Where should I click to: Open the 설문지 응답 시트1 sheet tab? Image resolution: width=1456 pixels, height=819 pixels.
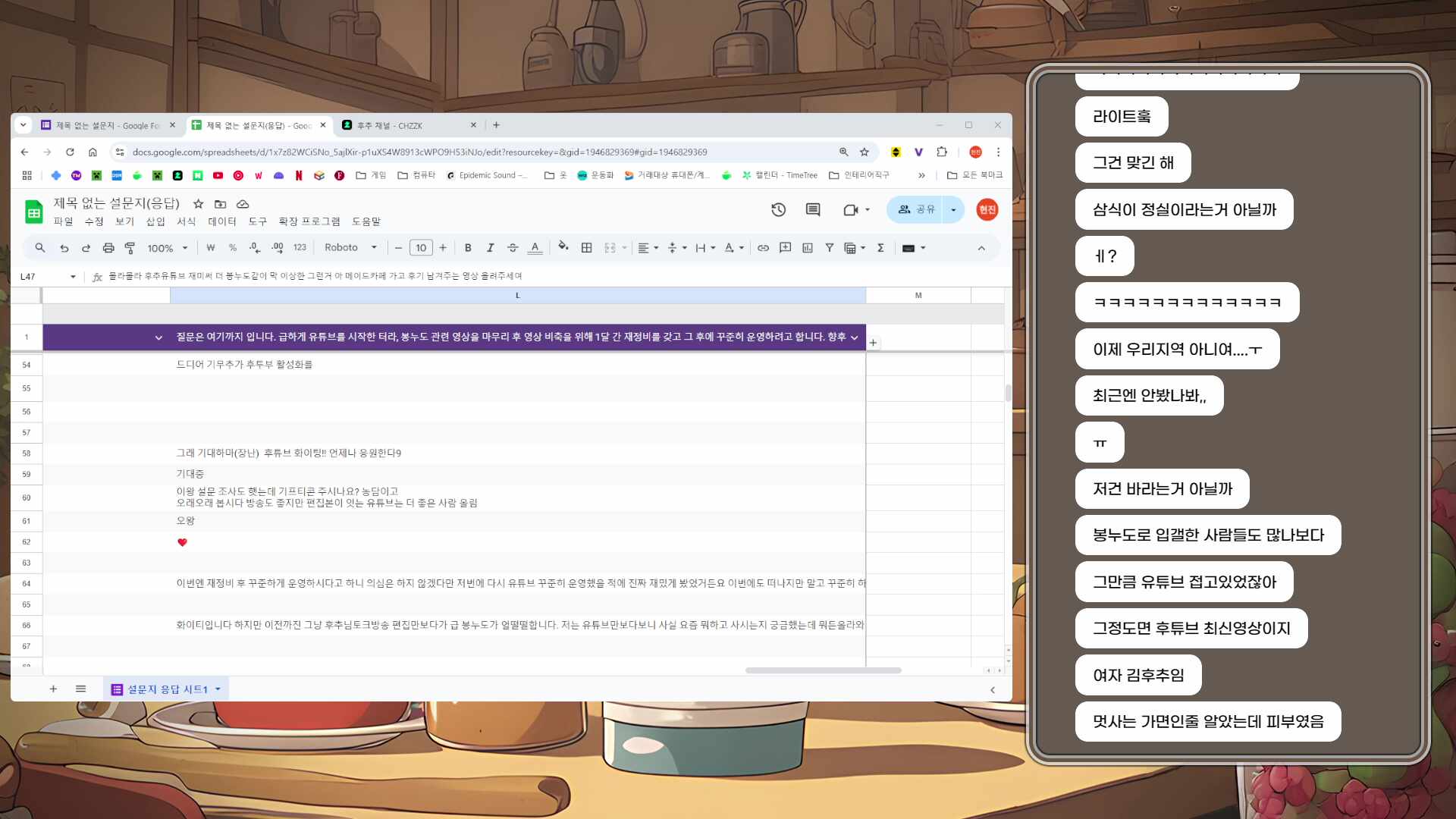tap(166, 689)
